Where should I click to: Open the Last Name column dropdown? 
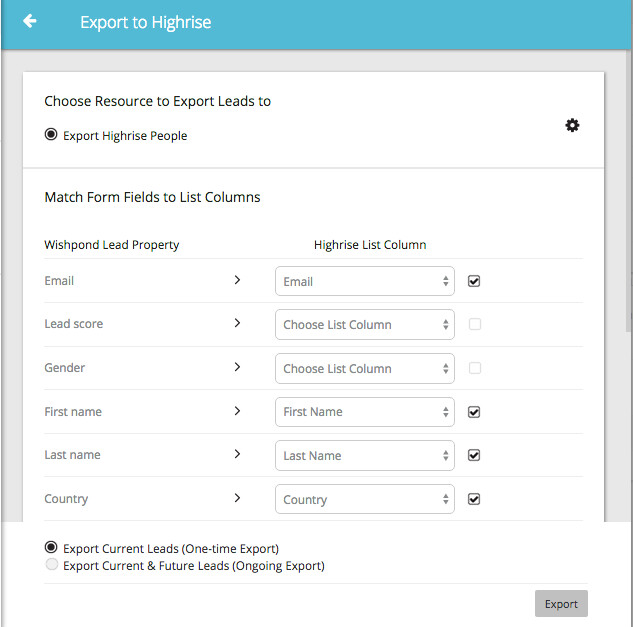[x=365, y=455]
